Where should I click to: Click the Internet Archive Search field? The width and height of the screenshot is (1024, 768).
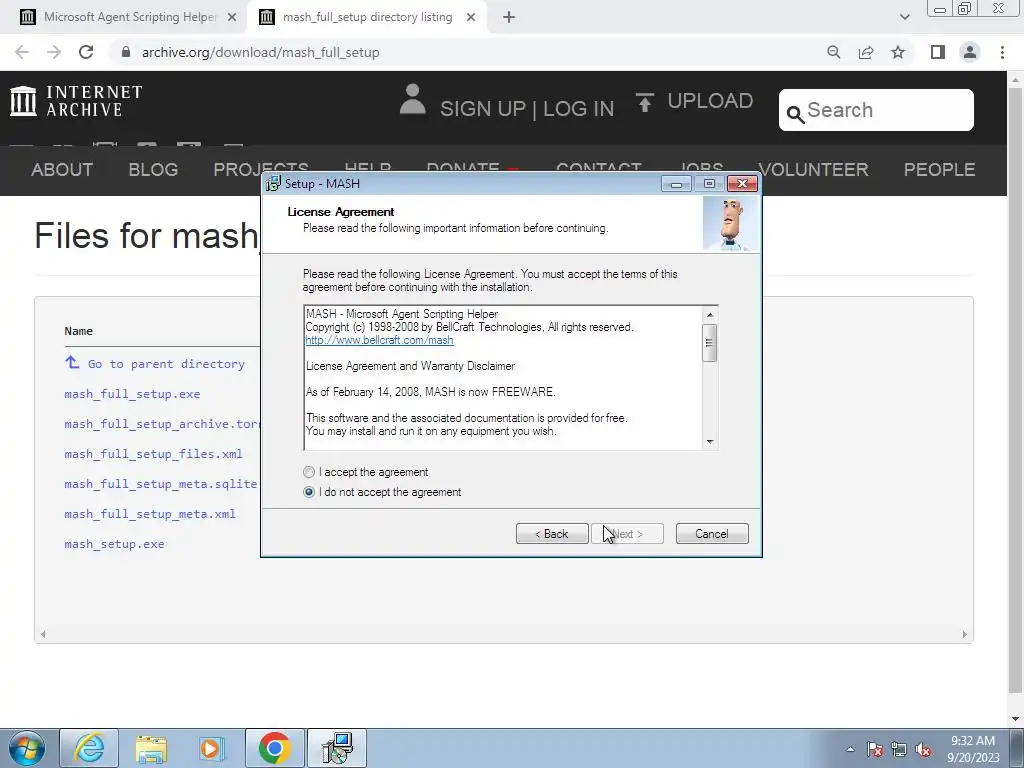(876, 110)
